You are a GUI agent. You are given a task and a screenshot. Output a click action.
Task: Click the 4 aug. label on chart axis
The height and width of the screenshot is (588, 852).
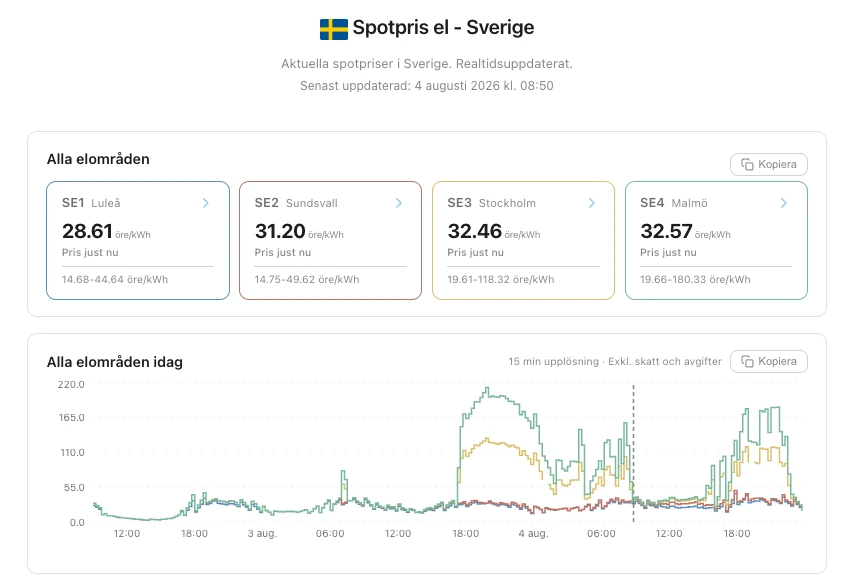[x=534, y=534]
